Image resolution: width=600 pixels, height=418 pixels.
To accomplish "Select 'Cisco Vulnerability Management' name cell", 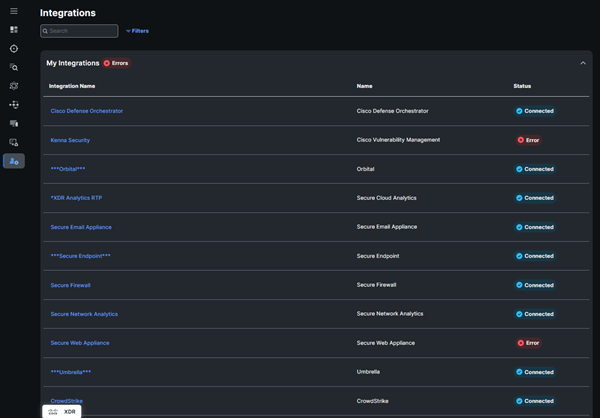I will tap(398, 140).
